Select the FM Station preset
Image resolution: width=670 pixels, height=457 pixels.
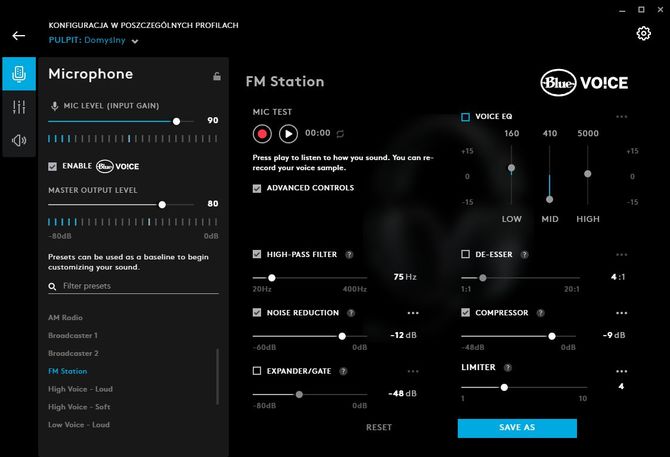(x=68, y=372)
